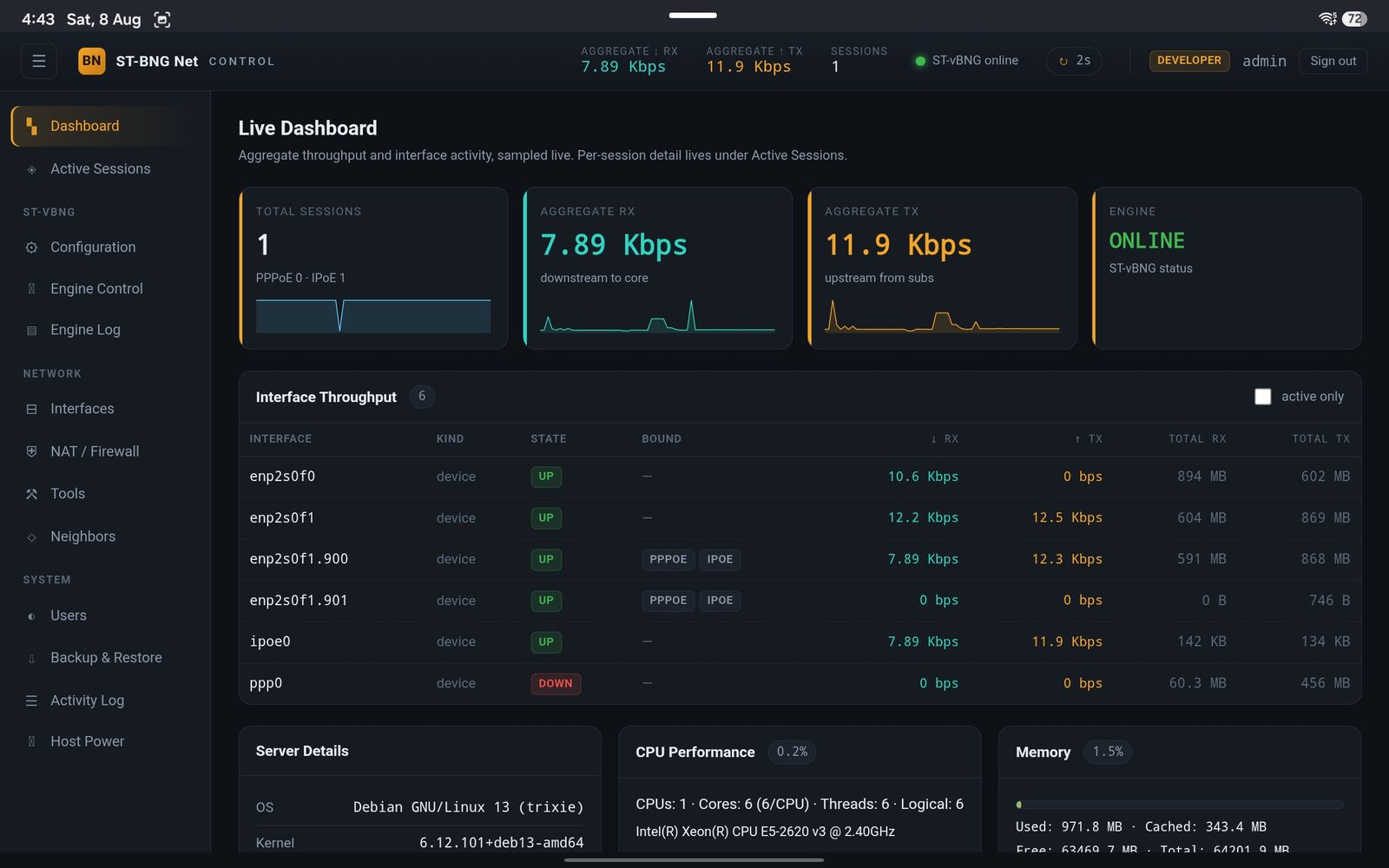Click the 894 MB total RX value
The height and width of the screenshot is (868, 1389).
coord(1202,477)
